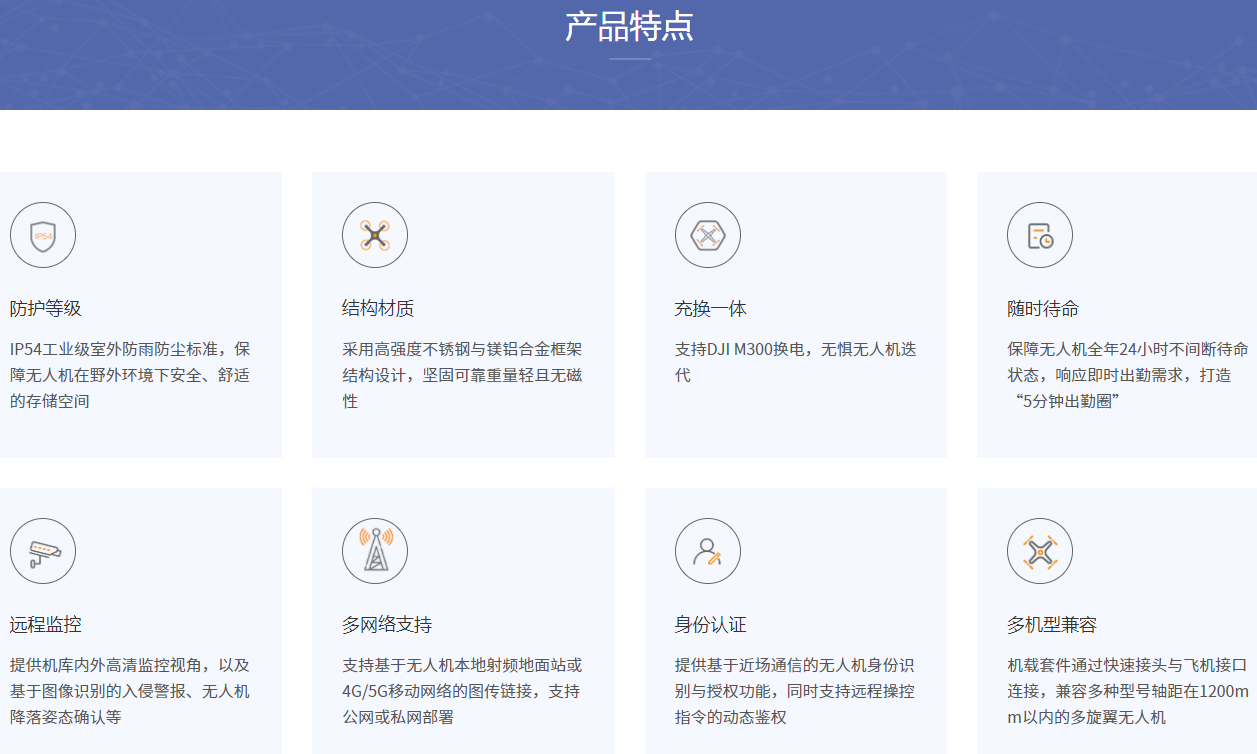This screenshot has width=1257, height=754.
Task: Click the user identity authentication icon
Action: point(708,551)
